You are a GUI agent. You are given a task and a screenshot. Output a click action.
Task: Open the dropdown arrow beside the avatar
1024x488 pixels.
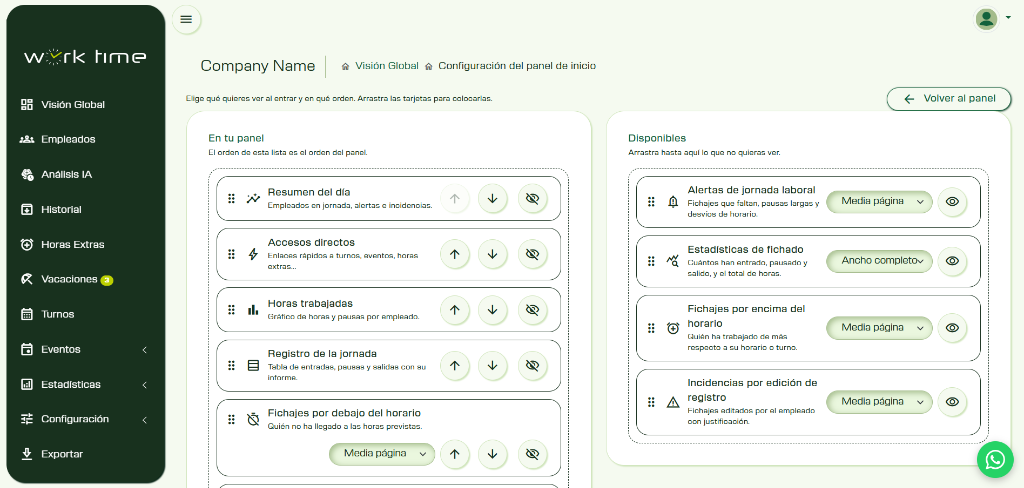coord(1009,18)
